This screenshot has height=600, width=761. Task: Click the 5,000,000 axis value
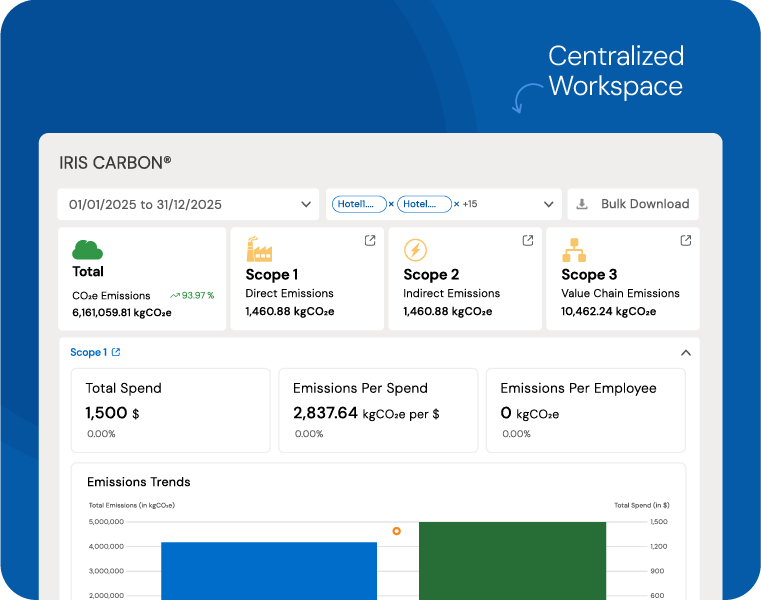coord(106,522)
